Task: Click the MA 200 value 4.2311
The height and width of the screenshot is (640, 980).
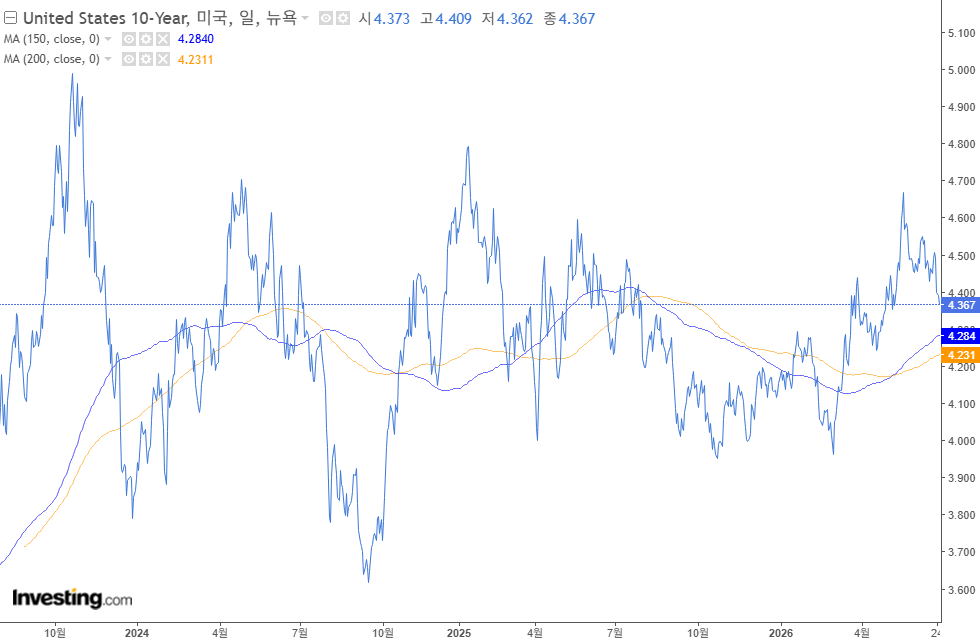Action: (x=196, y=59)
